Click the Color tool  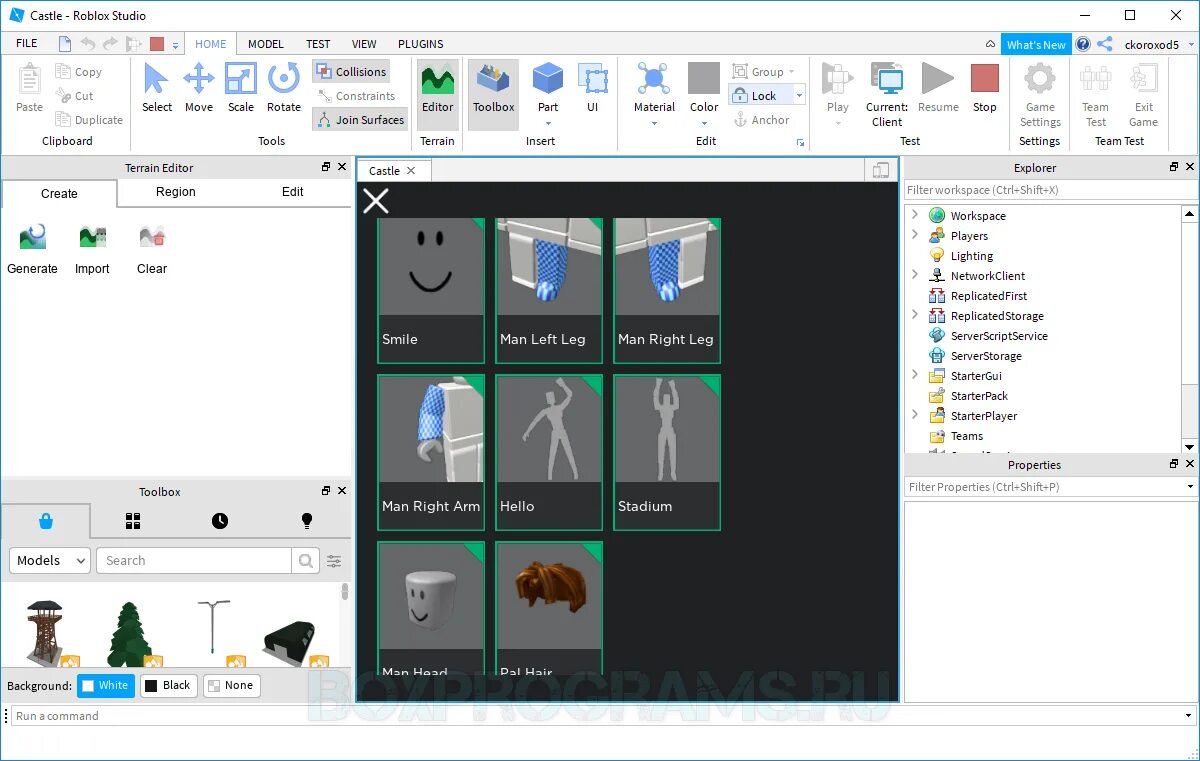704,94
